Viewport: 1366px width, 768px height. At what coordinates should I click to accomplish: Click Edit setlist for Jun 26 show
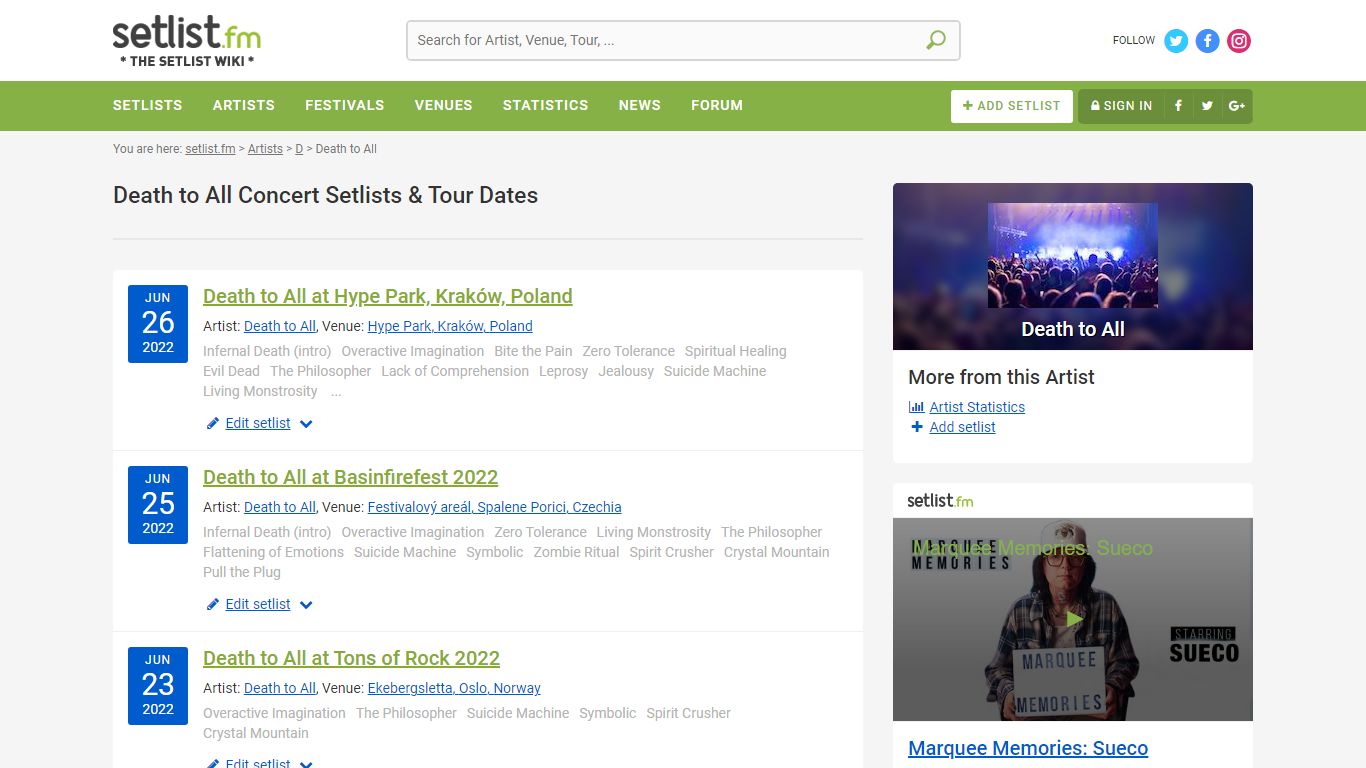tap(258, 423)
